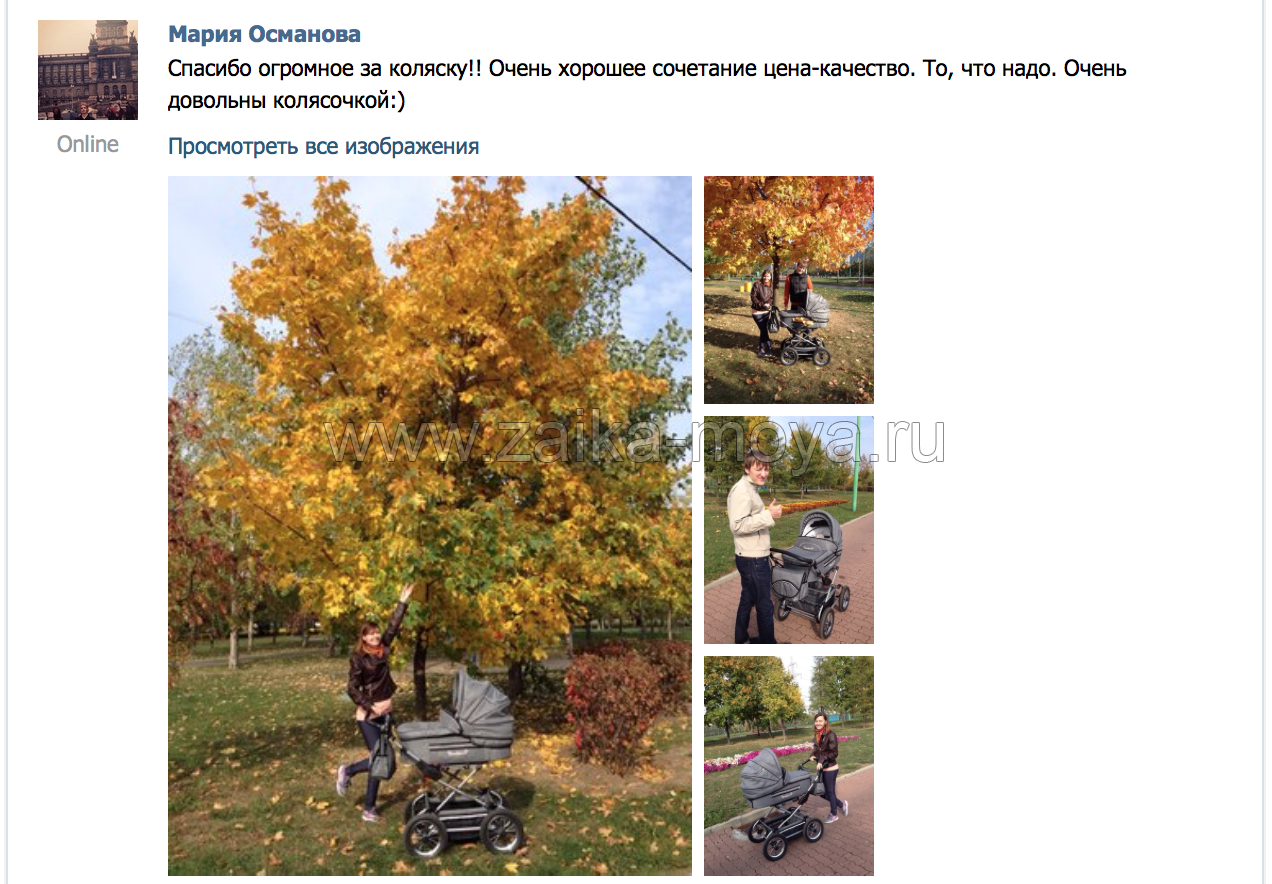The height and width of the screenshot is (884, 1272).
Task: Click 'Просмотреть все изображения' link
Action: coord(323,146)
